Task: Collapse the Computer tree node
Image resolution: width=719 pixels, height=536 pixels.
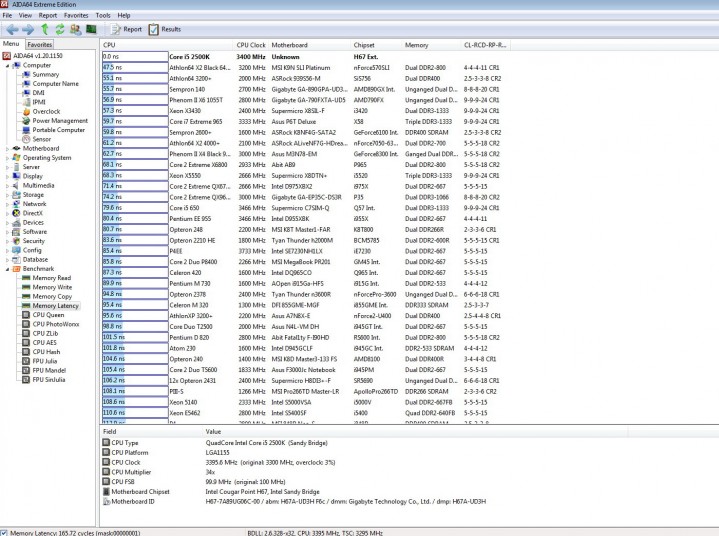Action: 7,66
